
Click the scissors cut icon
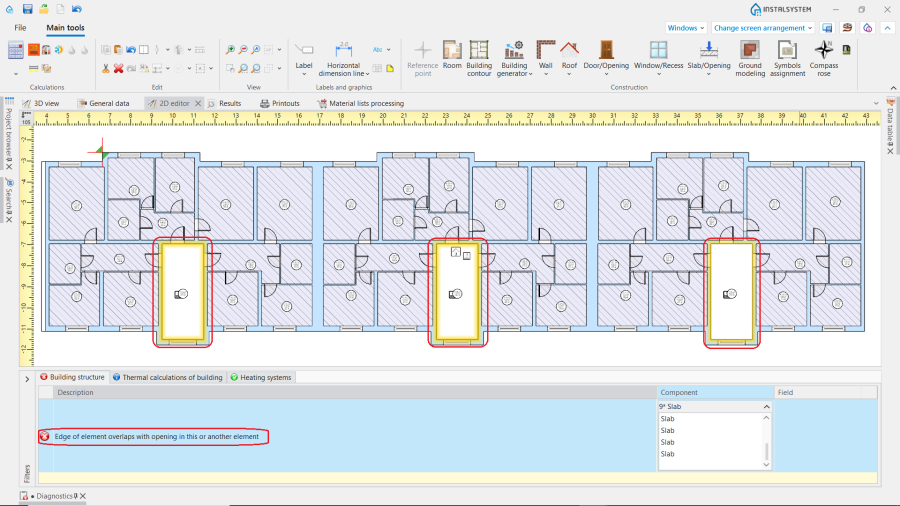105,68
